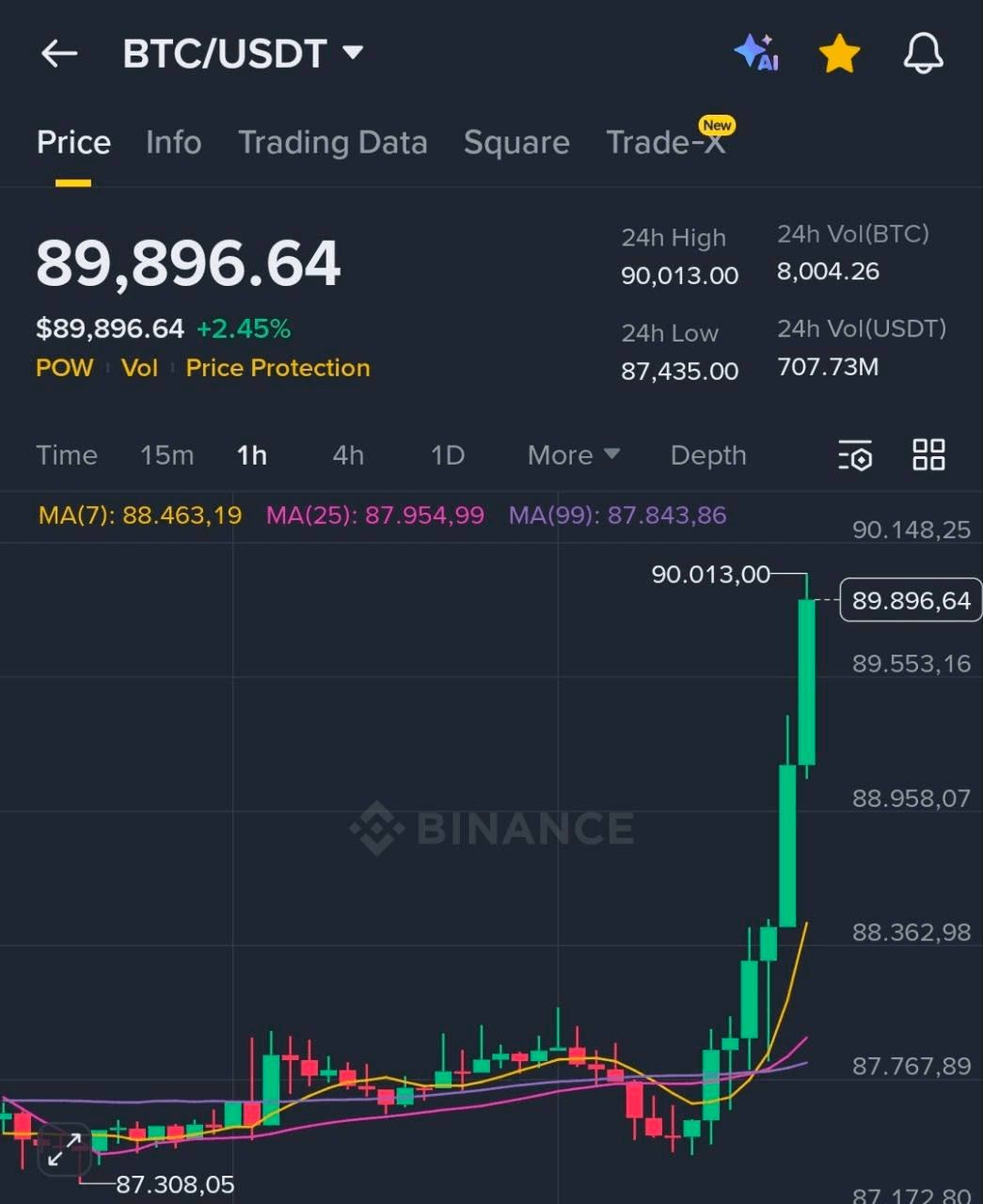Expand chart to fullscreen icon
This screenshot has width=983, height=1204.
[63, 1149]
